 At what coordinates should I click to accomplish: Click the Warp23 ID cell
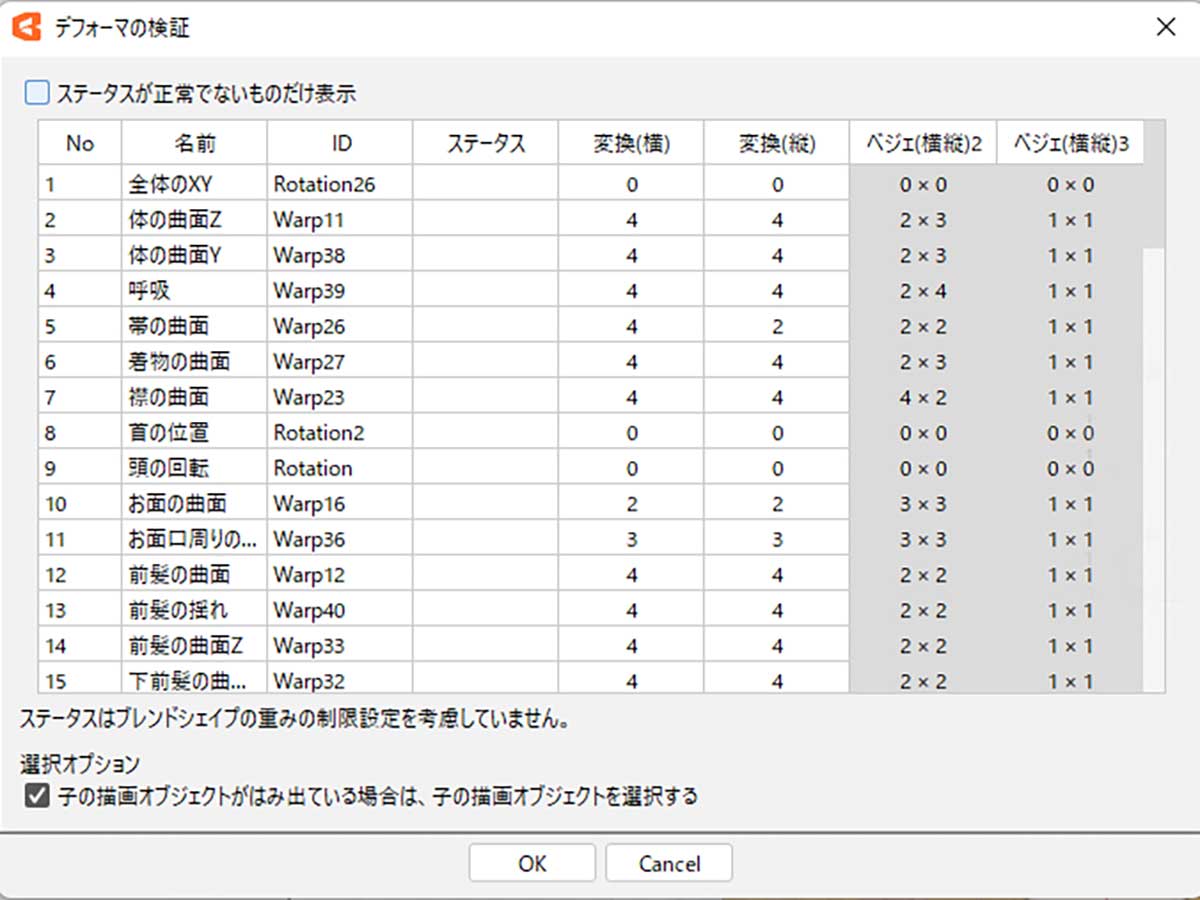pyautogui.click(x=340, y=398)
